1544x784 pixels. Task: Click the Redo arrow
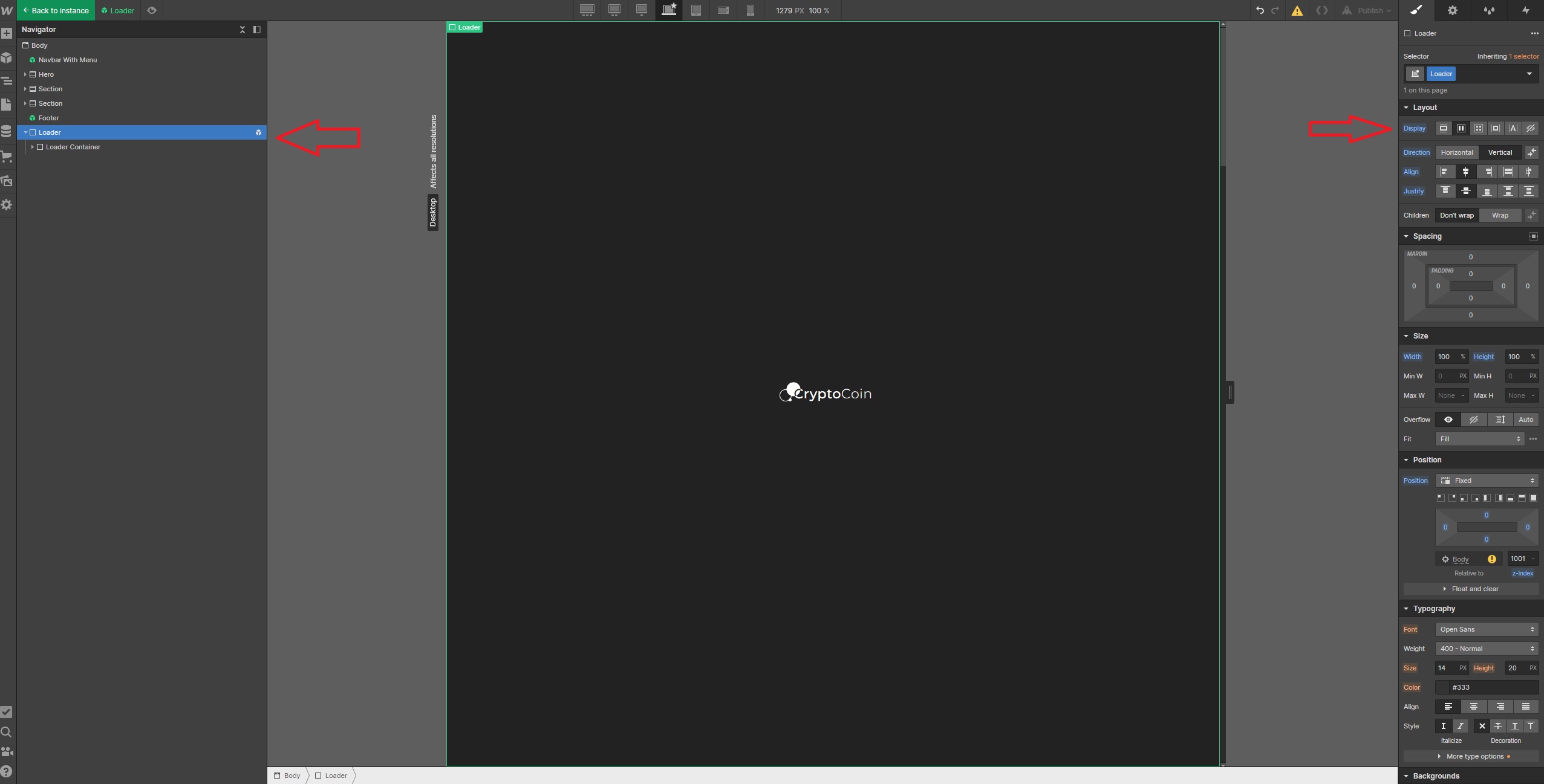tap(1275, 10)
